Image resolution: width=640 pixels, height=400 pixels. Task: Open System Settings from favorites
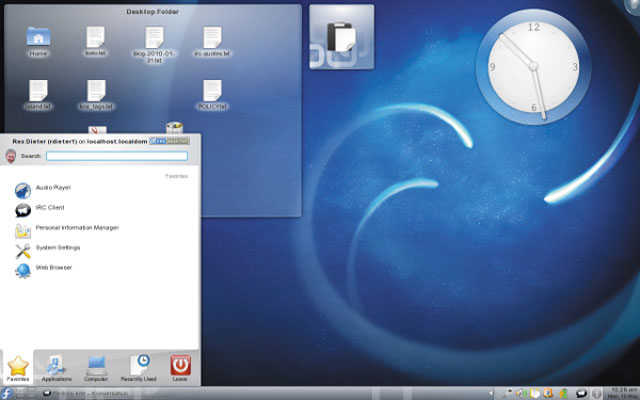47,250
